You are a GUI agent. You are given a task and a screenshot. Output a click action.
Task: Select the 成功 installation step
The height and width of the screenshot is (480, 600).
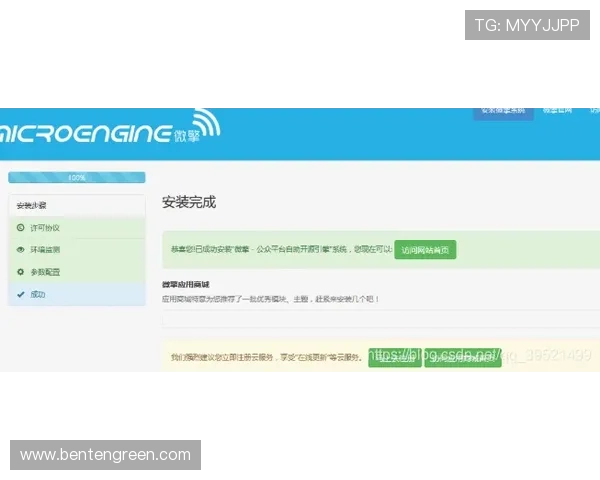click(77, 294)
